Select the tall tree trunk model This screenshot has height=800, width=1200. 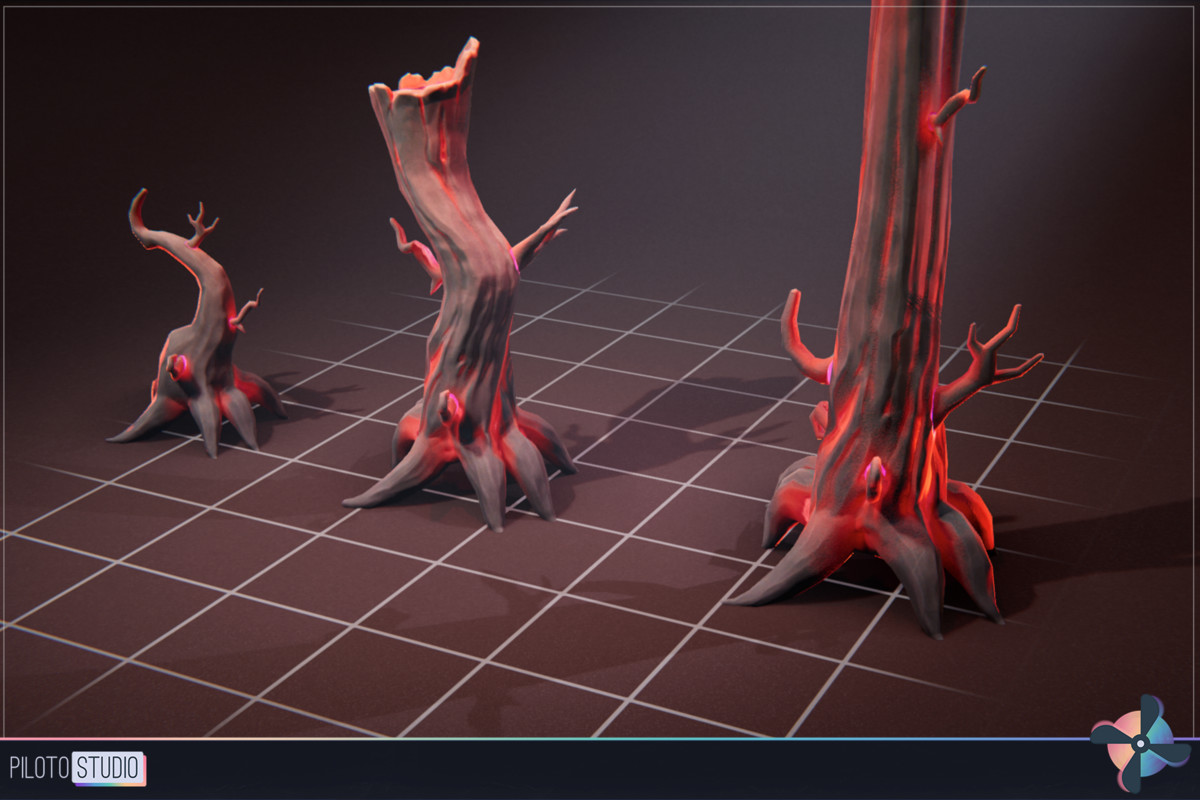(885, 320)
